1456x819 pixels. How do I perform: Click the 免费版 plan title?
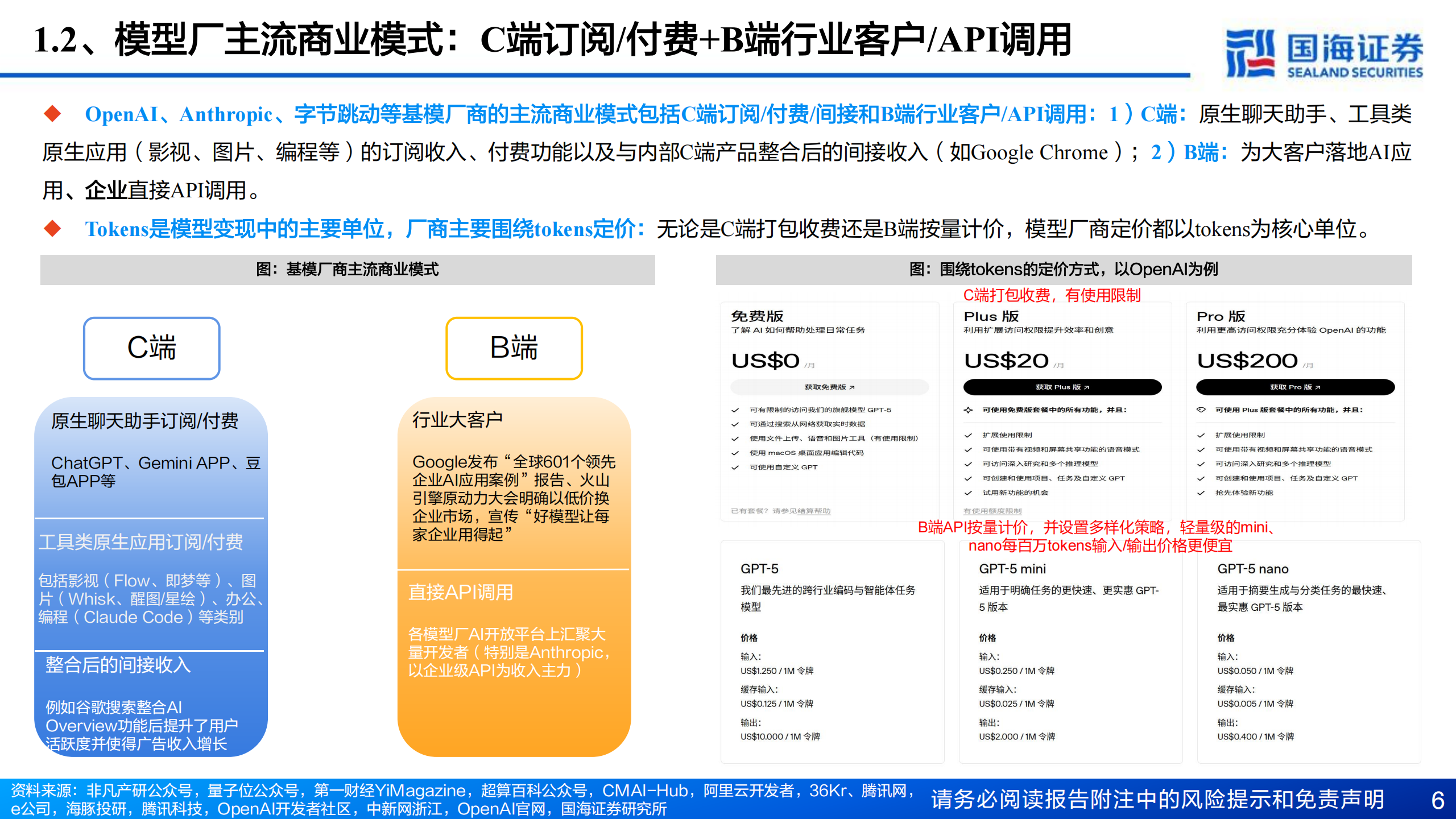(757, 316)
